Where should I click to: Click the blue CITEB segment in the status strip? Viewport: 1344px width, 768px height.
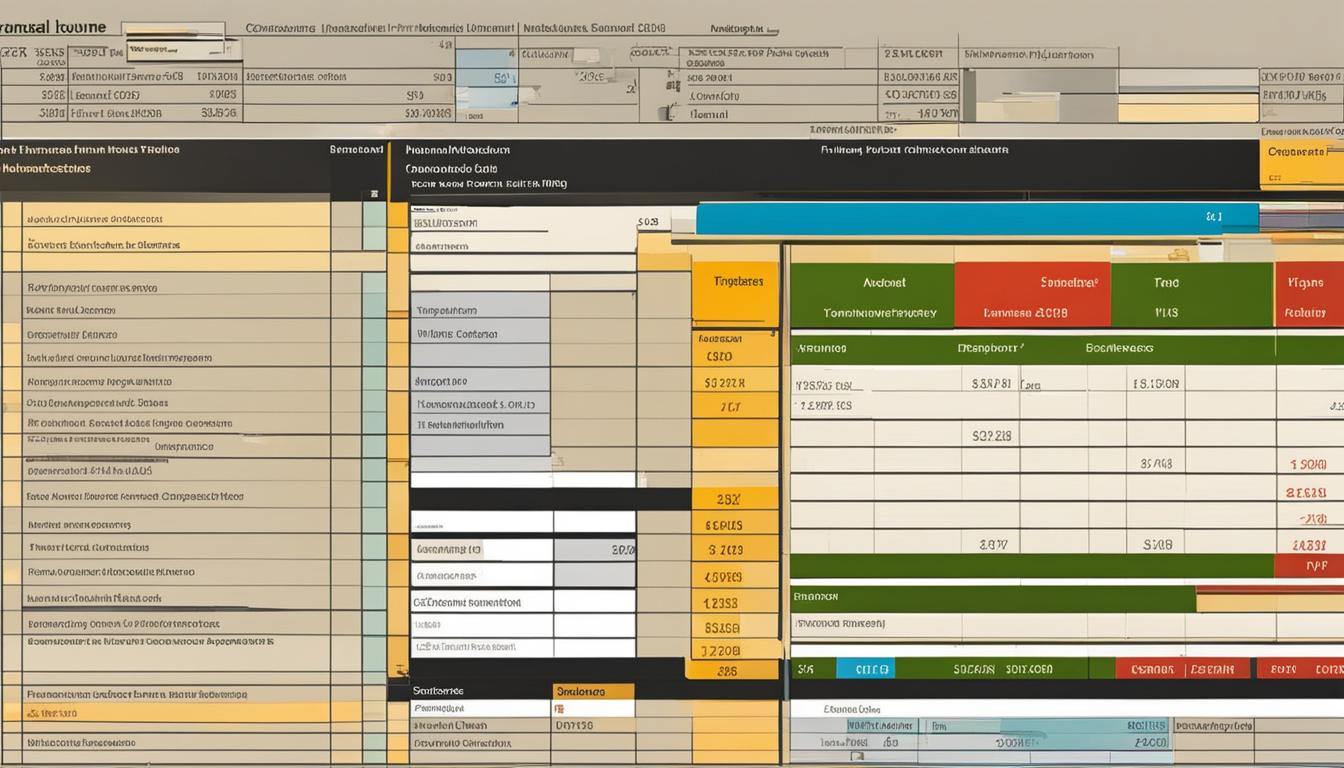[x=864, y=669]
